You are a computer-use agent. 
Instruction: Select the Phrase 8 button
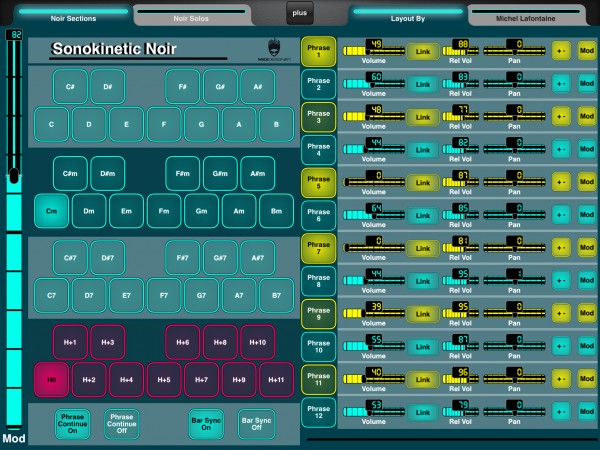click(318, 281)
